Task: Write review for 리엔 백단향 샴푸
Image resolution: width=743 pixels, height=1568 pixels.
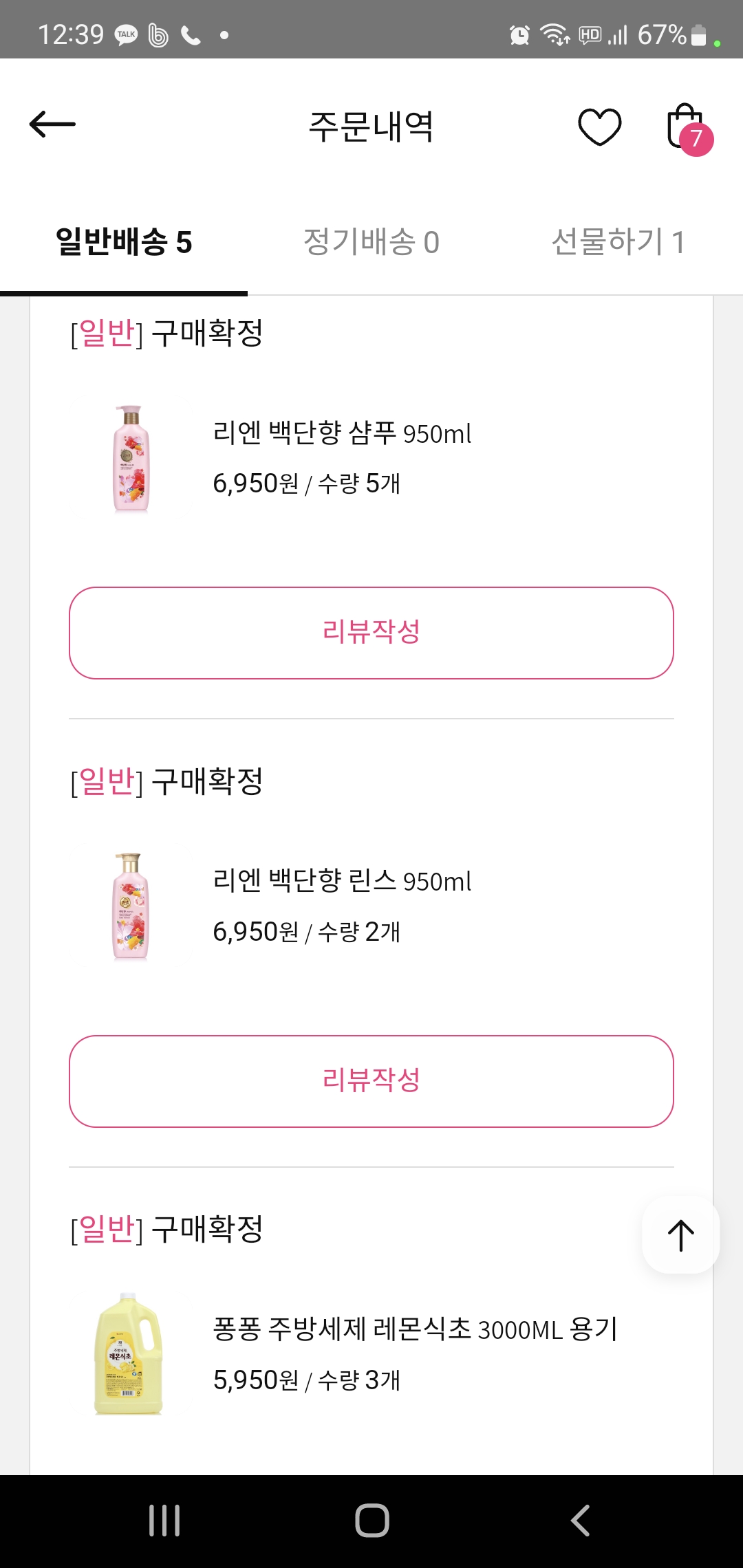Action: coord(371,633)
